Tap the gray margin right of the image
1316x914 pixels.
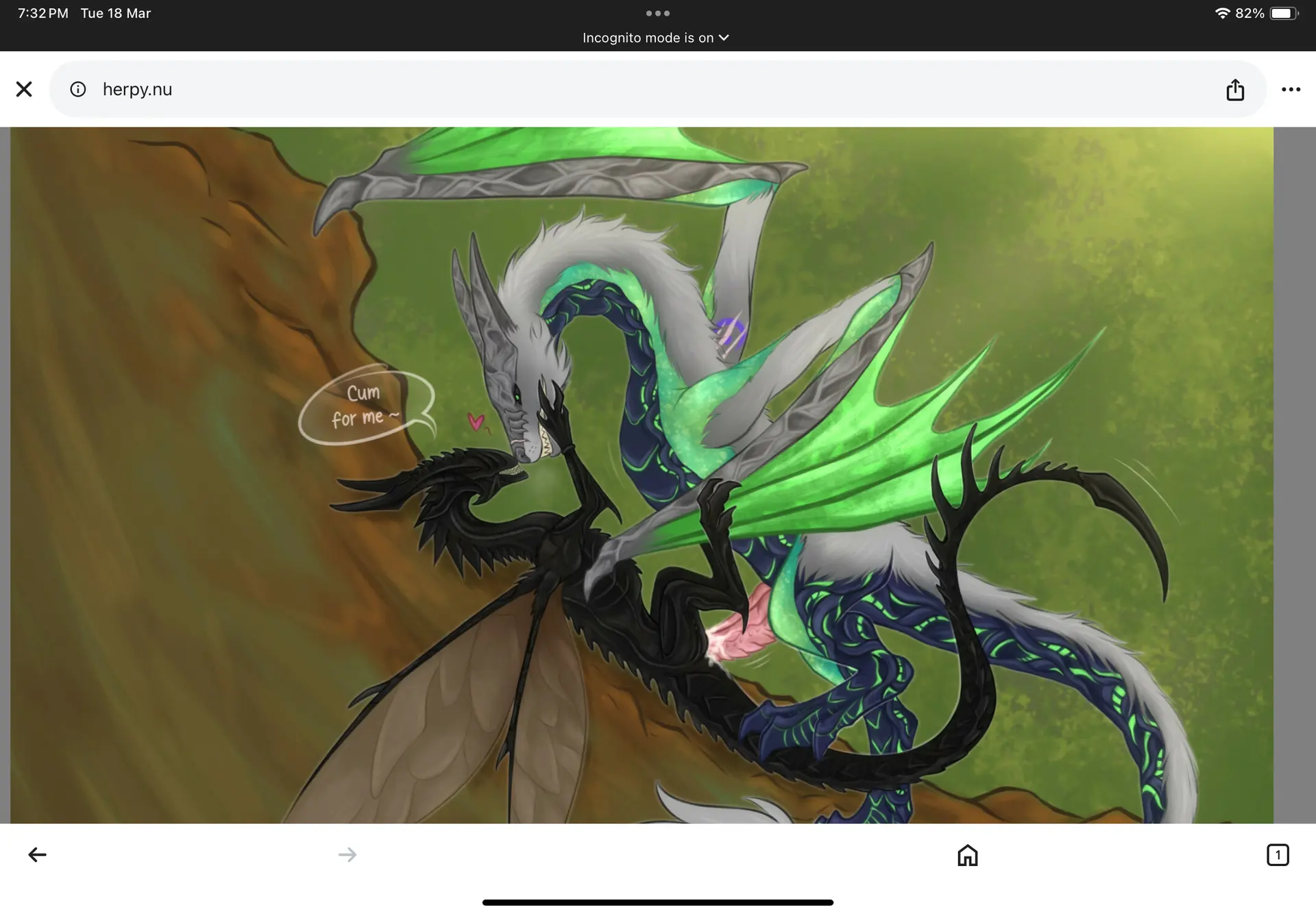pyautogui.click(x=1294, y=475)
